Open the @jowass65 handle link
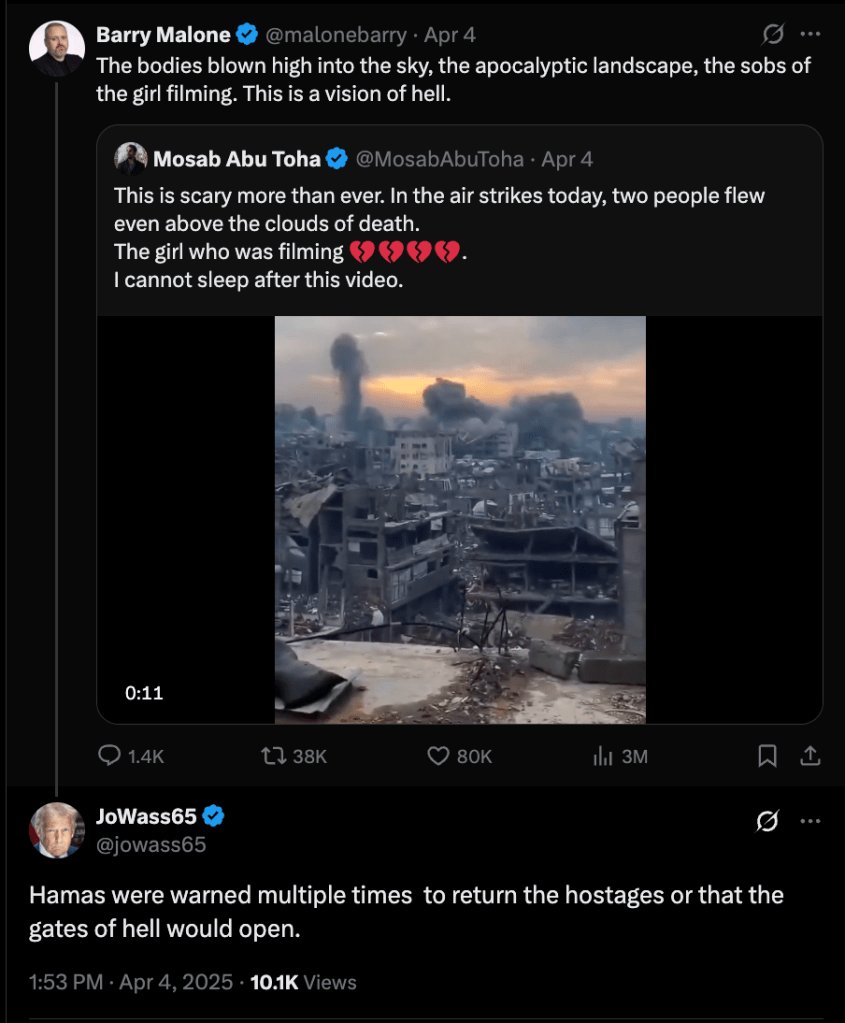 coord(150,845)
